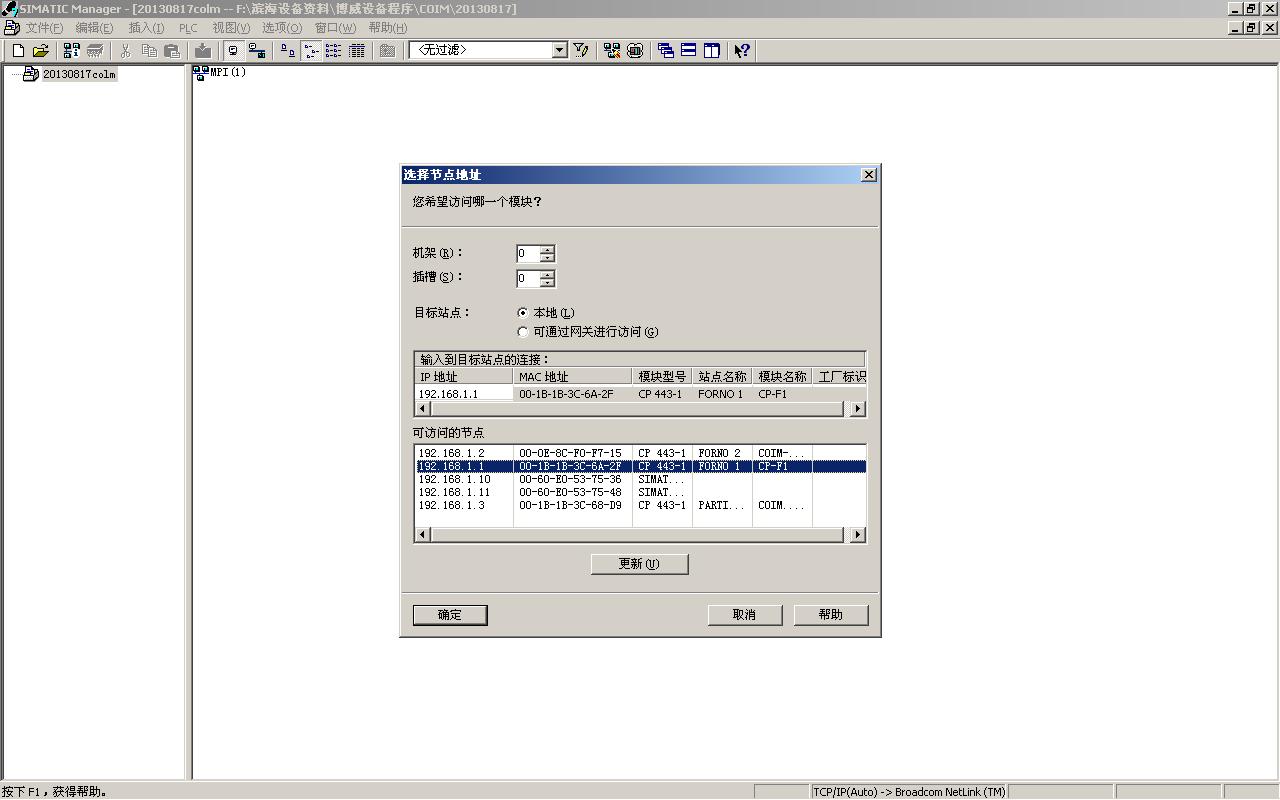Open the 编辑(E) menu
This screenshot has width=1280, height=800.
pos(94,28)
